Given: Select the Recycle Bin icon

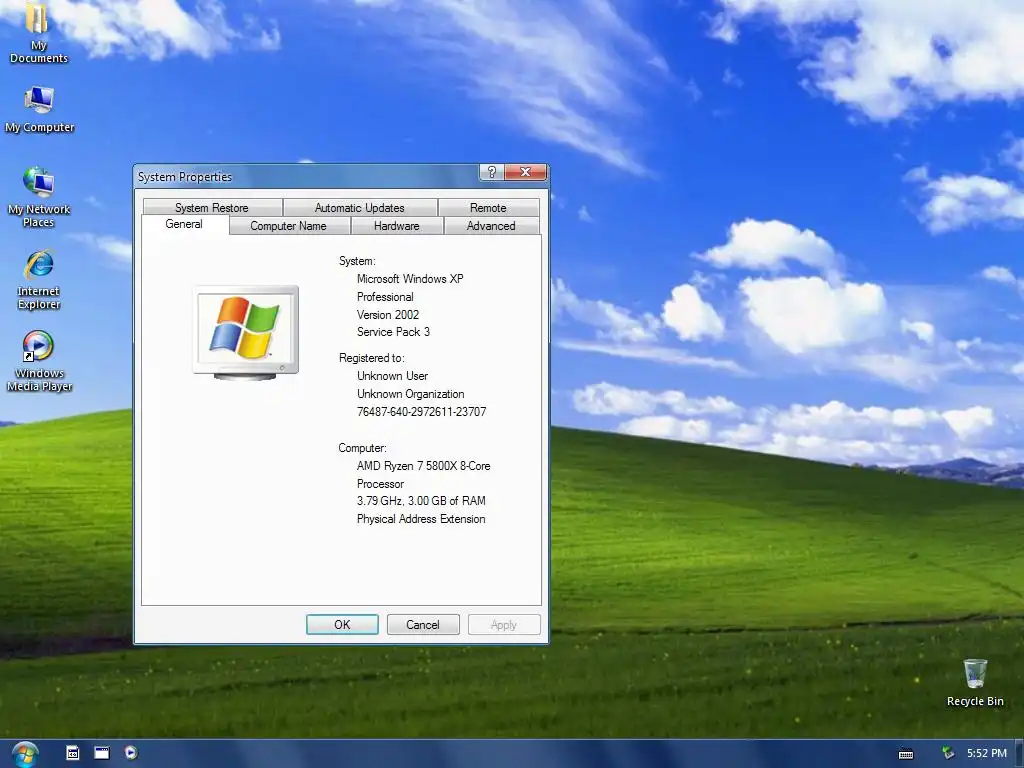Looking at the screenshot, I should point(974,682).
